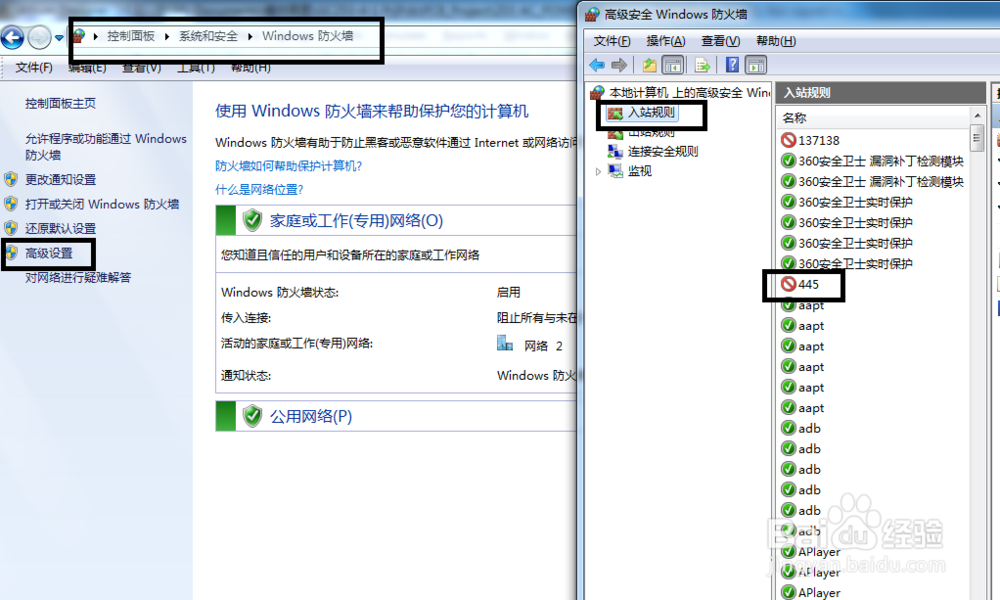
Task: Click the Up one level folder toolbar icon
Action: pos(649,64)
